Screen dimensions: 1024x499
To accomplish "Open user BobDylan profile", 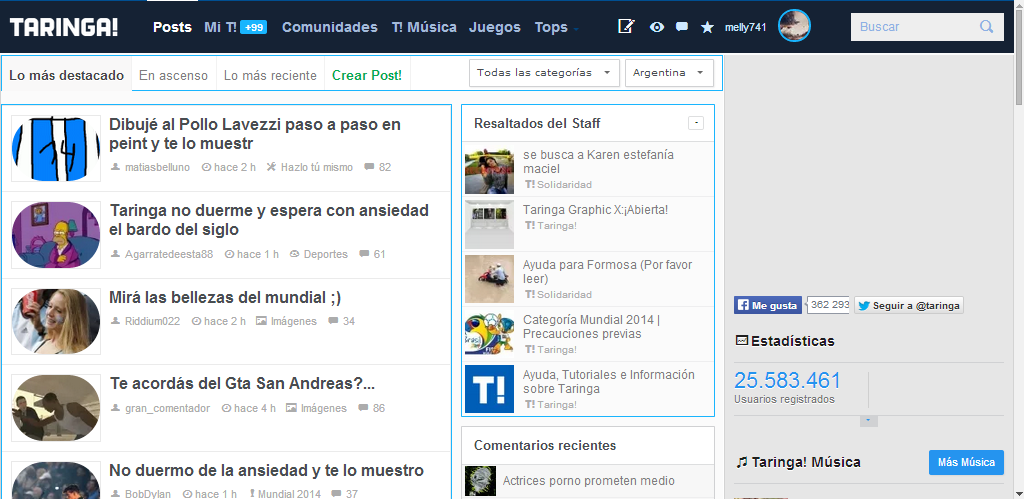I will [148, 494].
